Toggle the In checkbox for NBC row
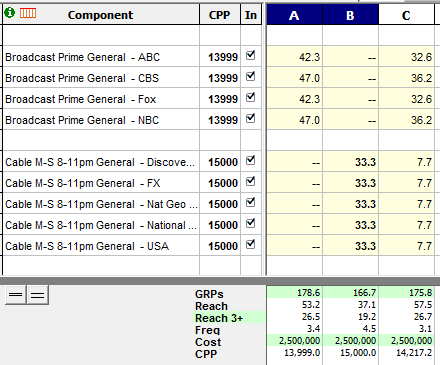The height and width of the screenshot is (365, 440). point(251,118)
